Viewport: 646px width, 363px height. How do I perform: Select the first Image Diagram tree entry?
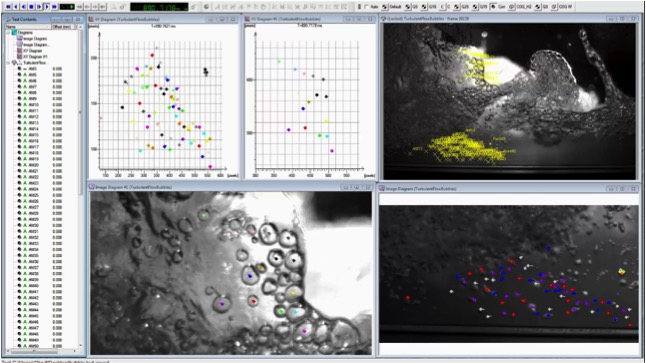click(x=35, y=39)
